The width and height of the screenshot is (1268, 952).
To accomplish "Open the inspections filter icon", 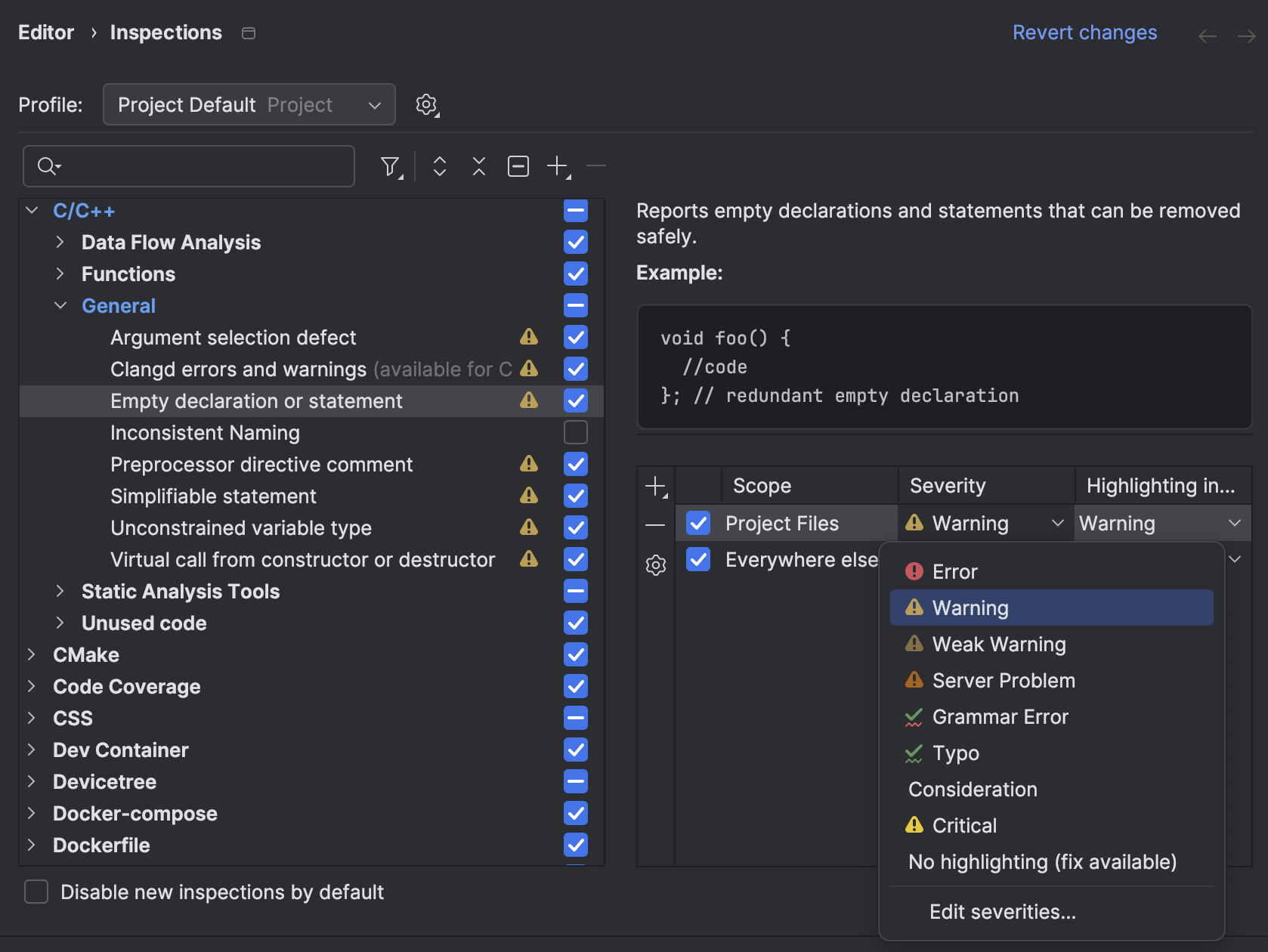I will pos(390,165).
